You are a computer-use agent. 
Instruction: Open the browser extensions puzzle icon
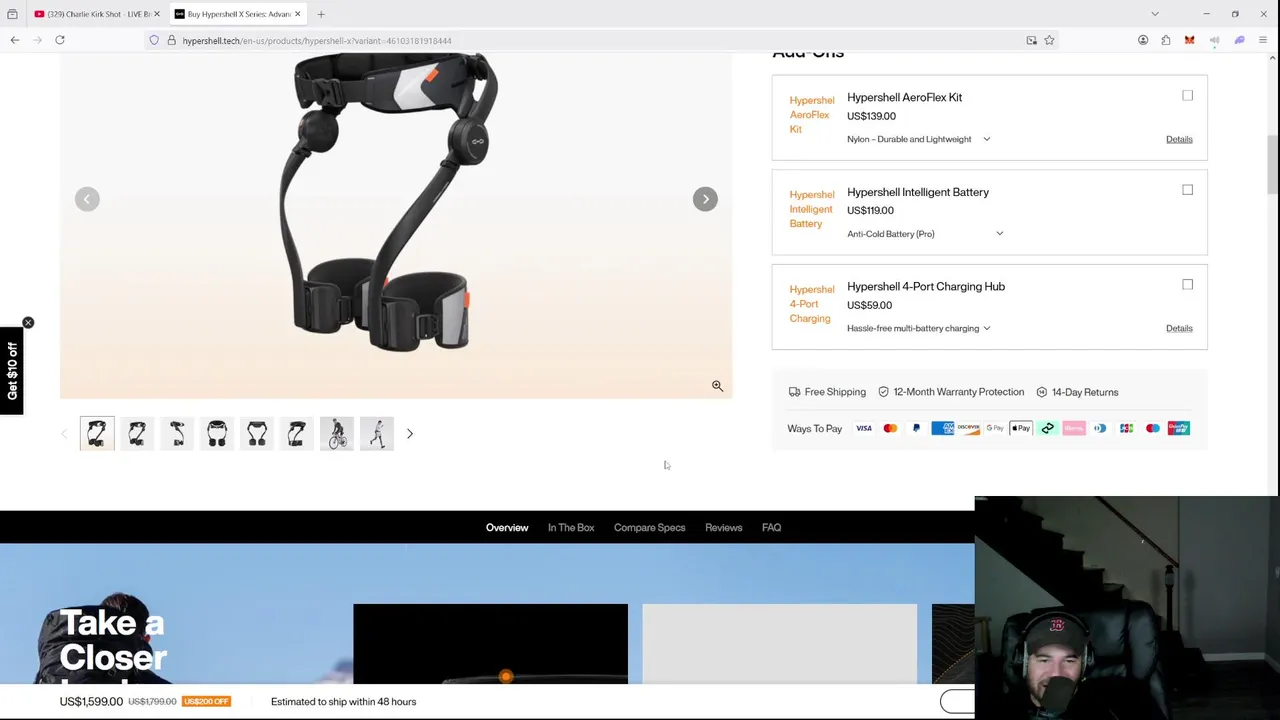[1166, 40]
